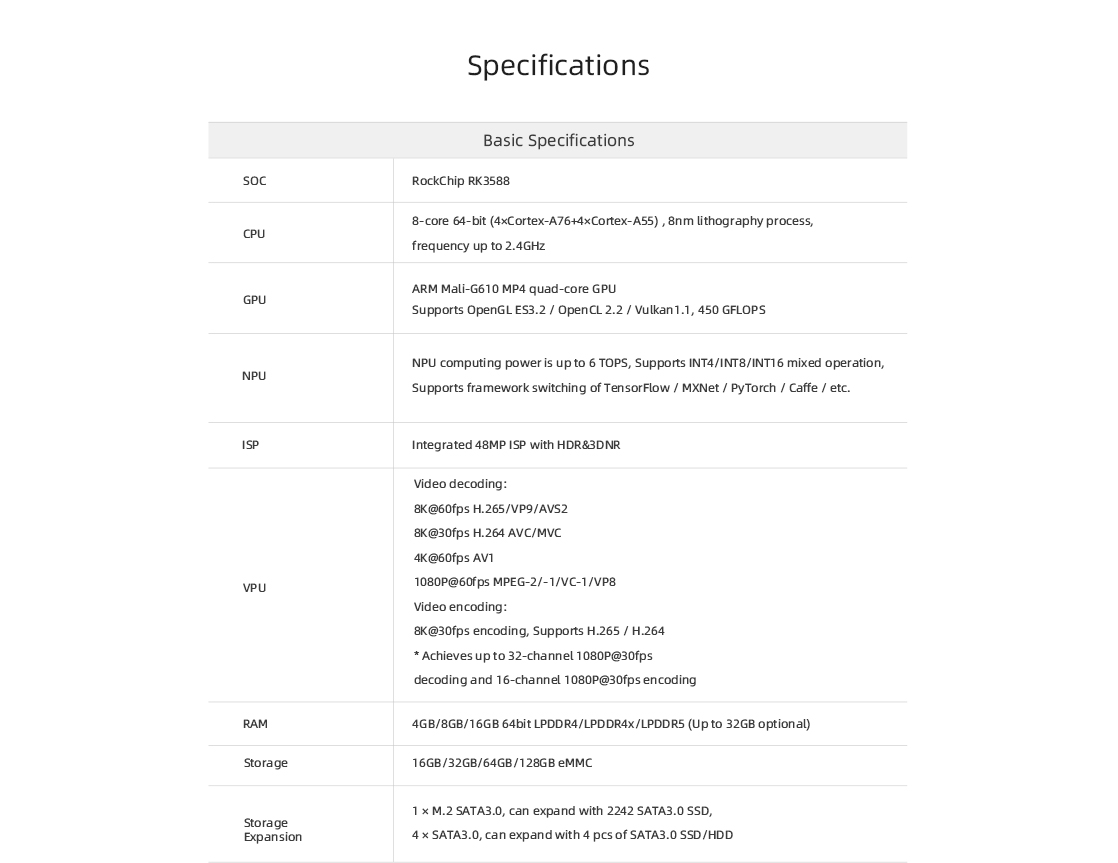
Task: Click the SOC row label
Action: (255, 181)
